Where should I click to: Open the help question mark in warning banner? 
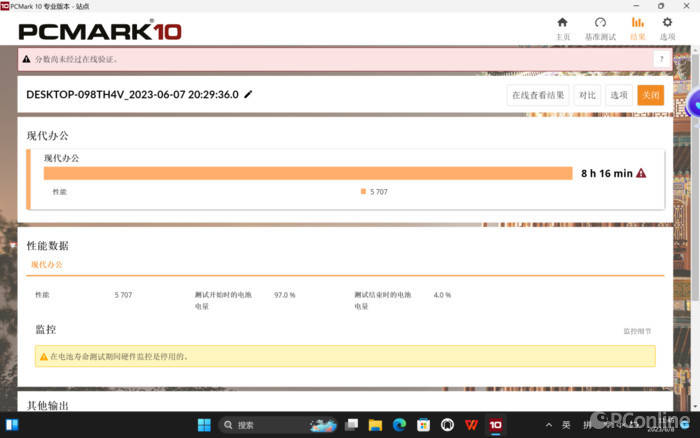pyautogui.click(x=662, y=59)
